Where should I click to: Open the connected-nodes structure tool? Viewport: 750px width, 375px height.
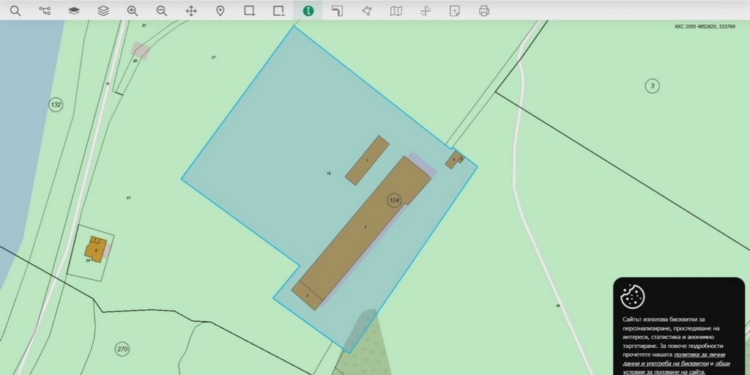click(44, 11)
